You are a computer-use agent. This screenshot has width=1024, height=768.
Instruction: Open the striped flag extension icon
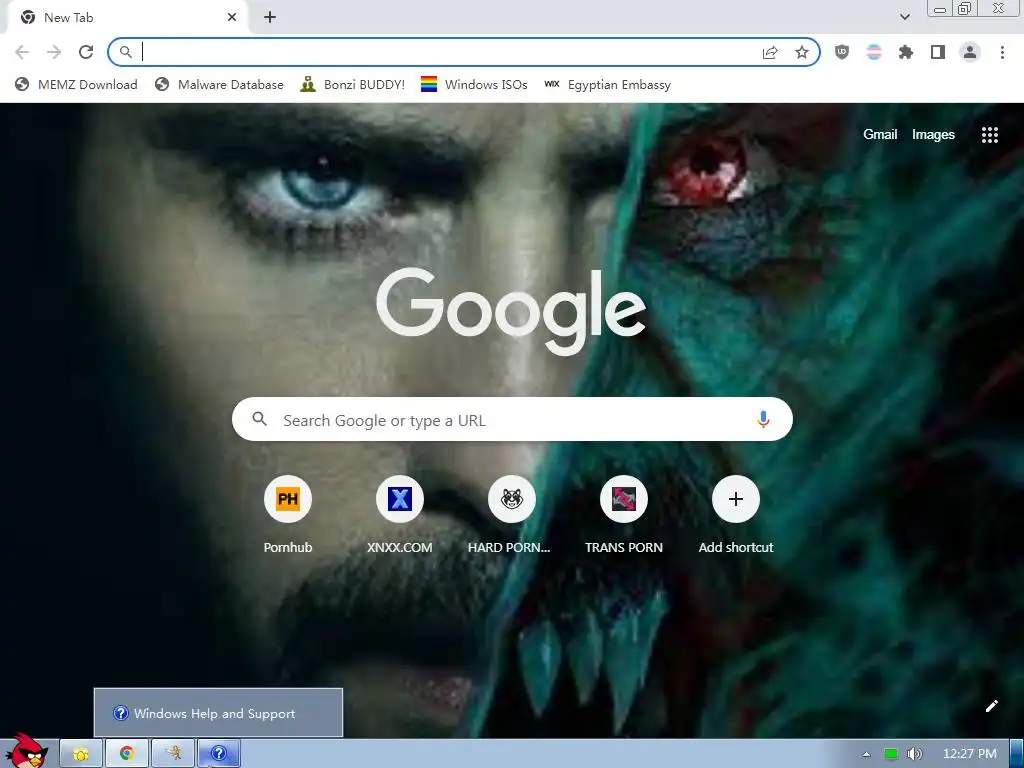pyautogui.click(x=874, y=52)
